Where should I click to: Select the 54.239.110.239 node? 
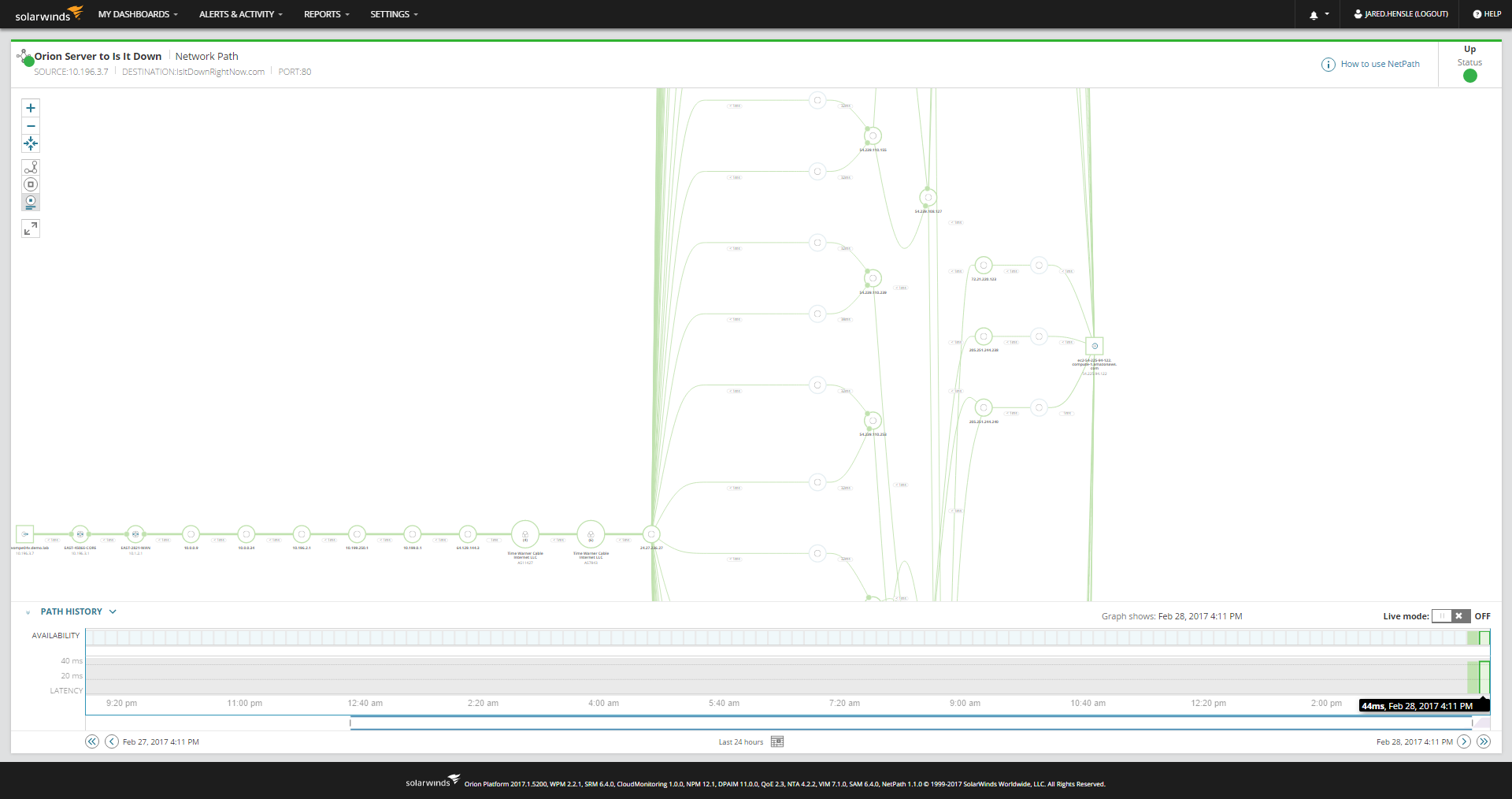[873, 278]
